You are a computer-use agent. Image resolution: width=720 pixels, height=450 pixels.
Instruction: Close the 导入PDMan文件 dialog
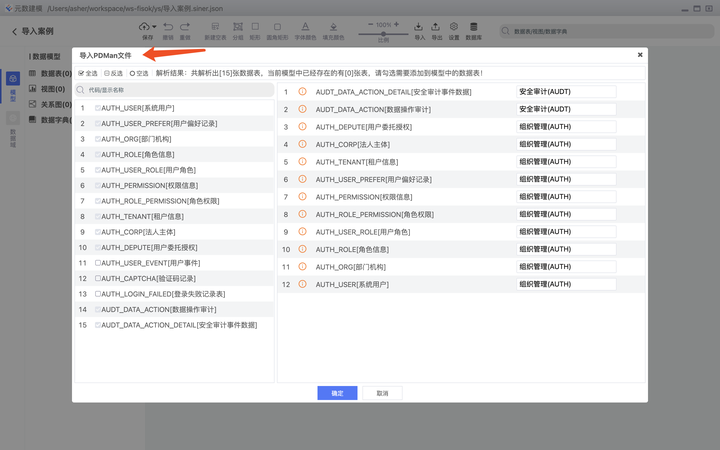640,55
